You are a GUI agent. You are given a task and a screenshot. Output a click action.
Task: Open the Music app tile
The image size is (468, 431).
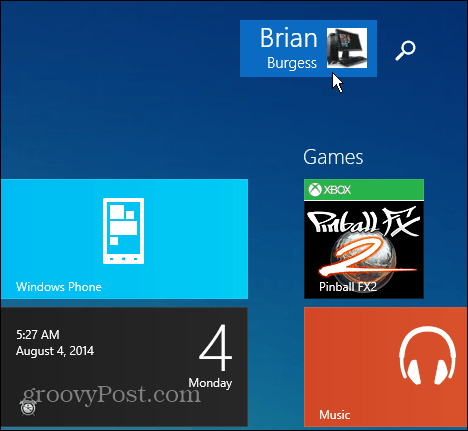click(386, 367)
